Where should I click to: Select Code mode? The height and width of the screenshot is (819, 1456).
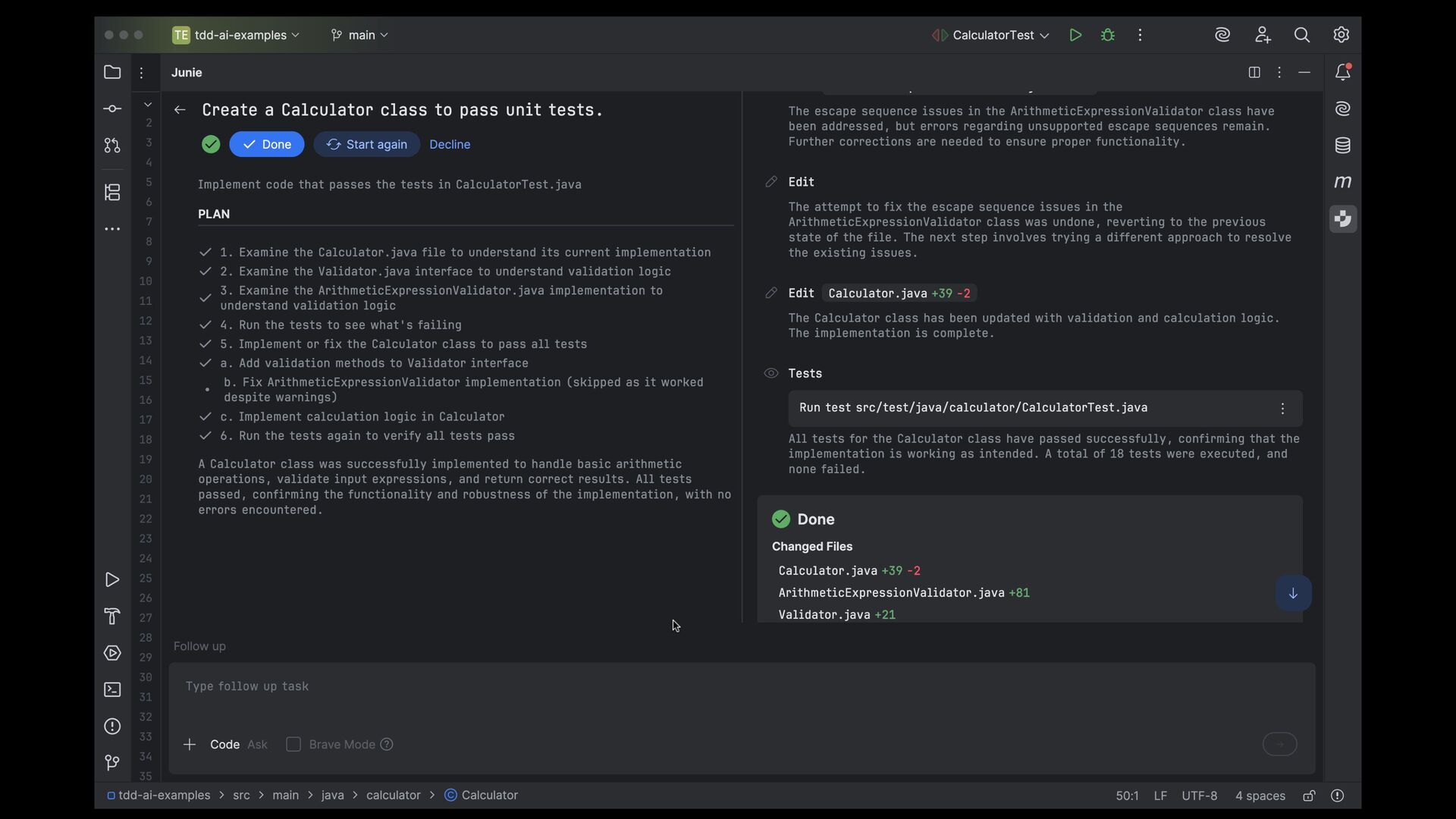[224, 745]
